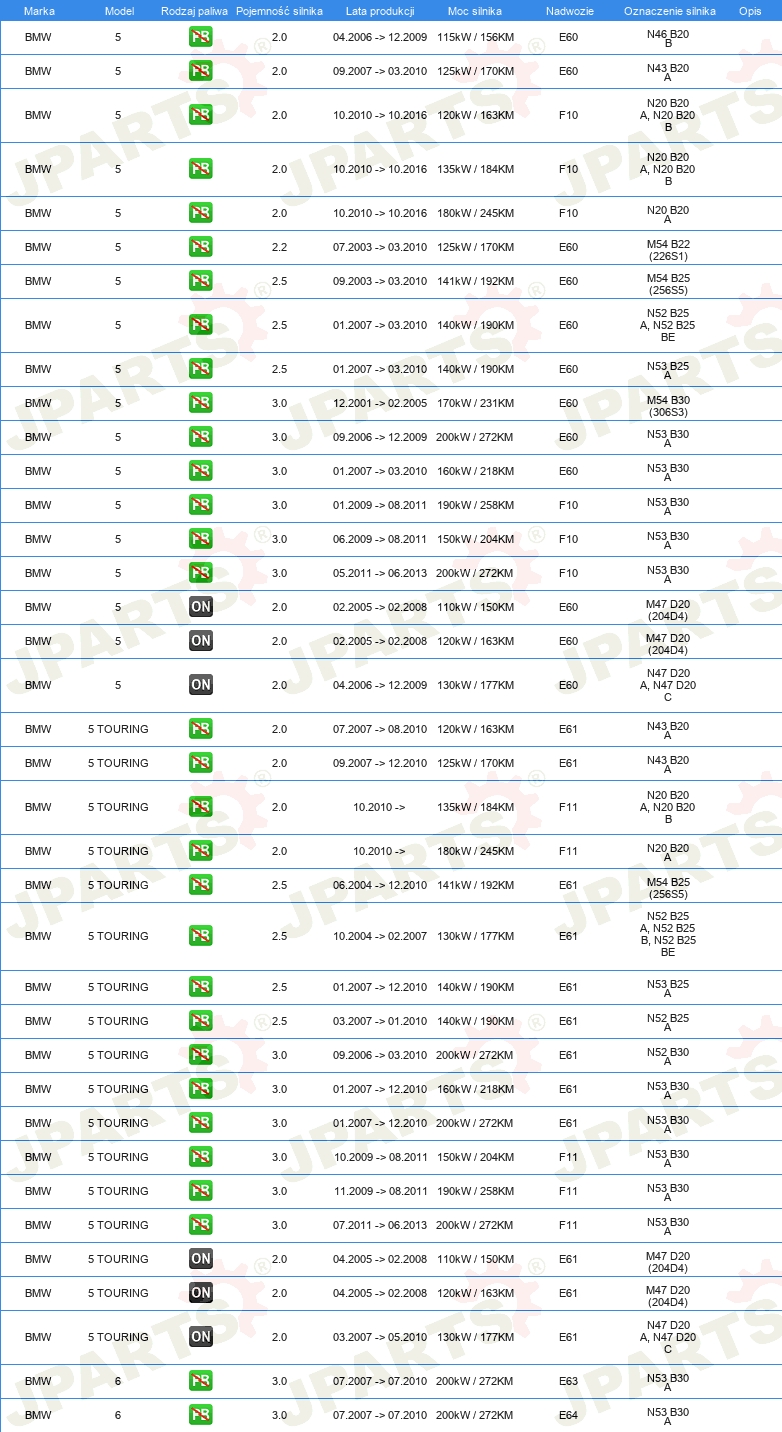Click petrol icon in the 06.2009 -> 08.2011 row
The height and width of the screenshot is (1432, 782).
click(x=201, y=539)
